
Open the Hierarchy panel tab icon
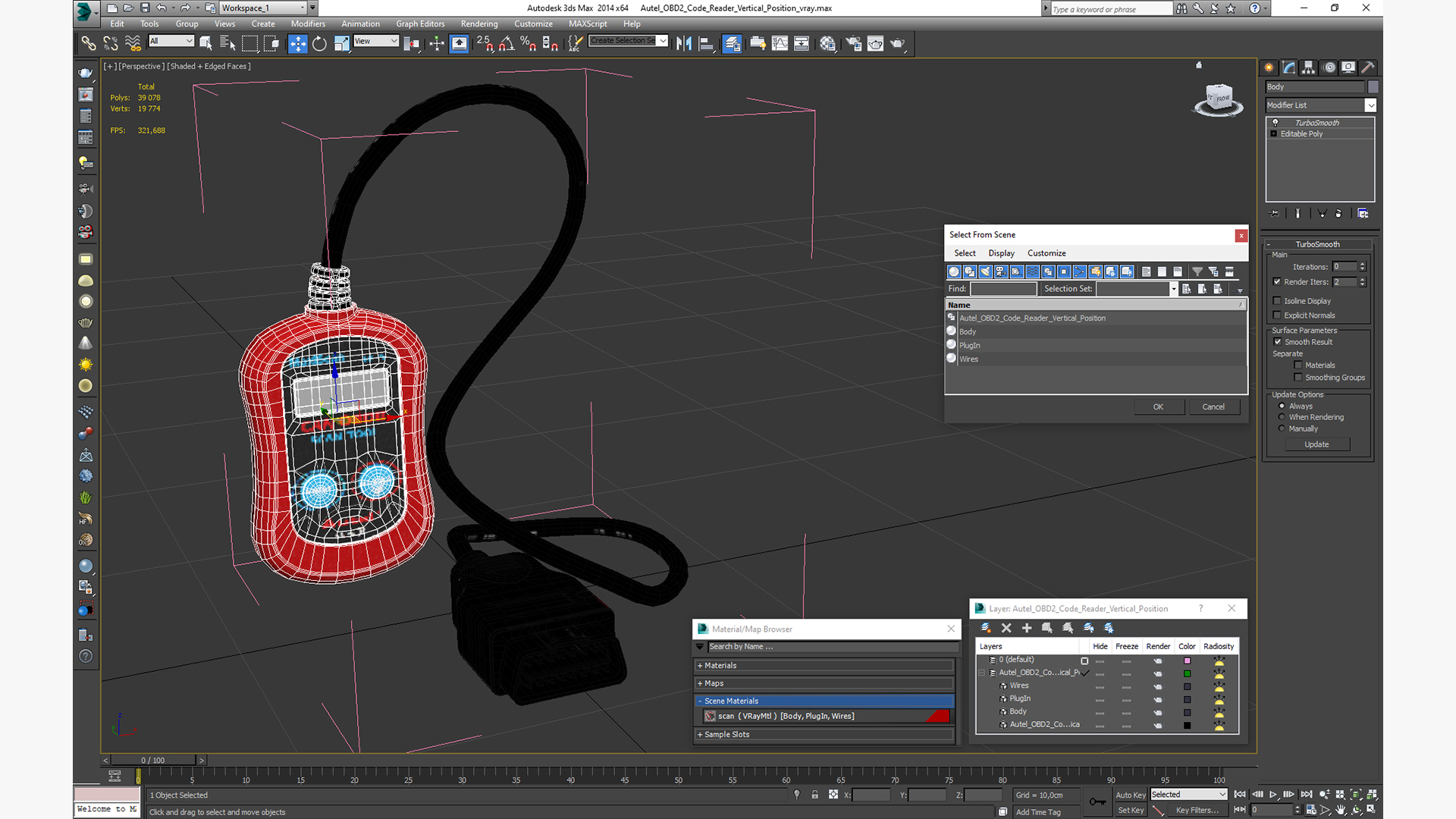coord(1309,67)
